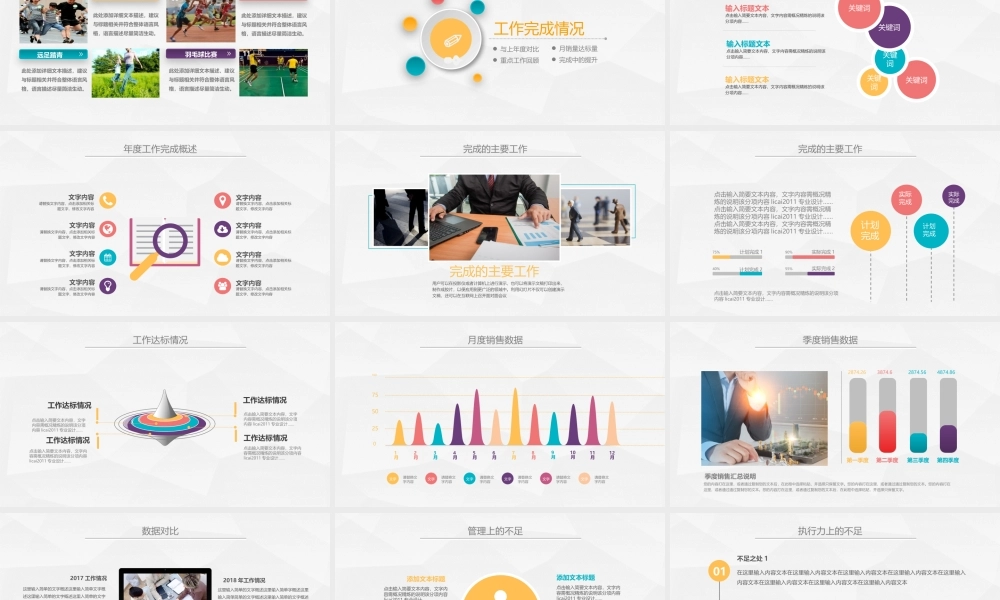Select the 4874.86 value above the bars
1000x600 pixels.
tap(946, 372)
